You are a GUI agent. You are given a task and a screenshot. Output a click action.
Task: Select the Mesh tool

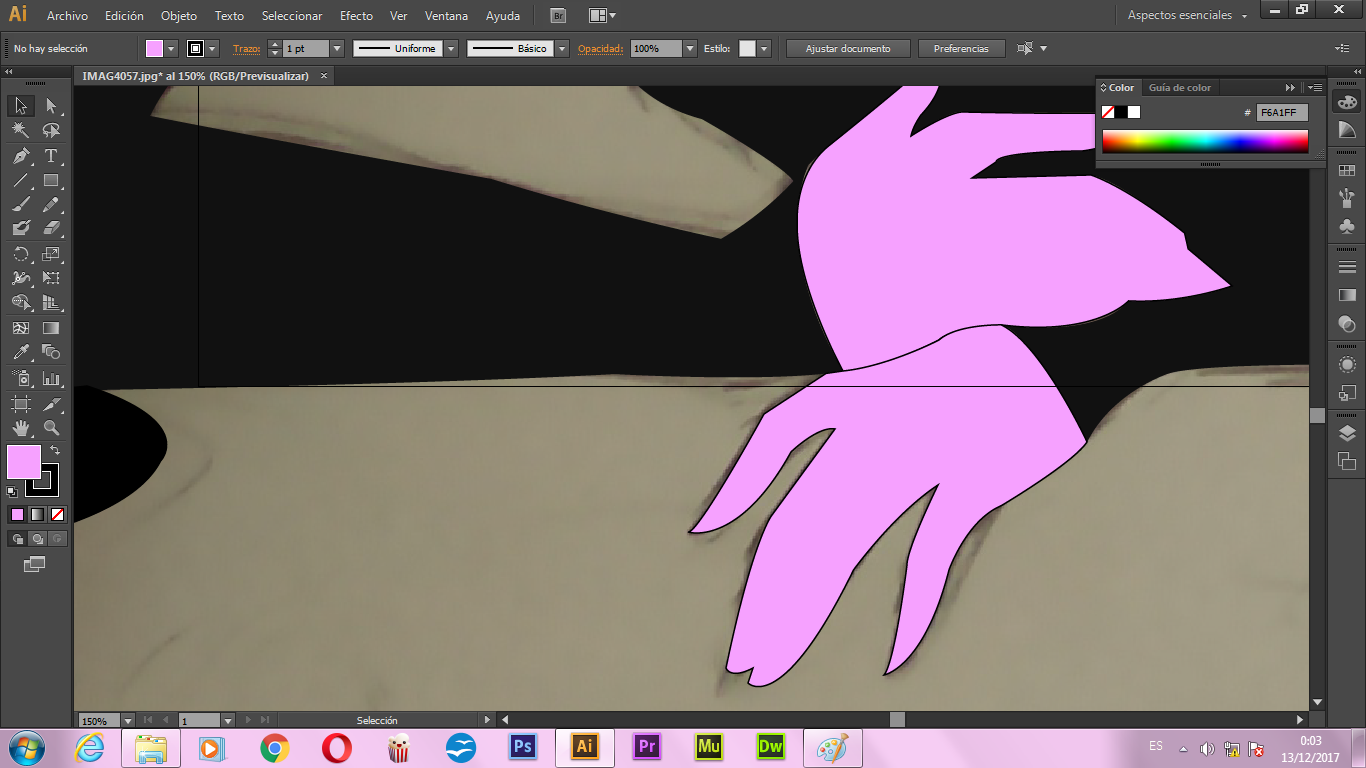tap(20, 328)
